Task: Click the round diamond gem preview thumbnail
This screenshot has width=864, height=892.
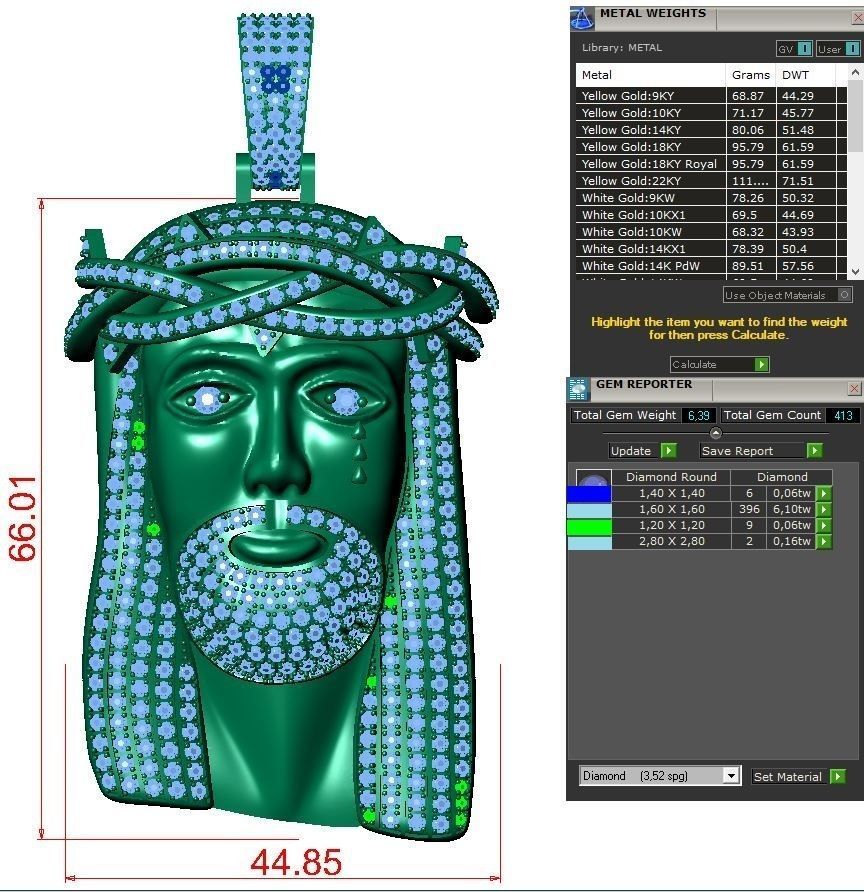Action: click(x=594, y=477)
